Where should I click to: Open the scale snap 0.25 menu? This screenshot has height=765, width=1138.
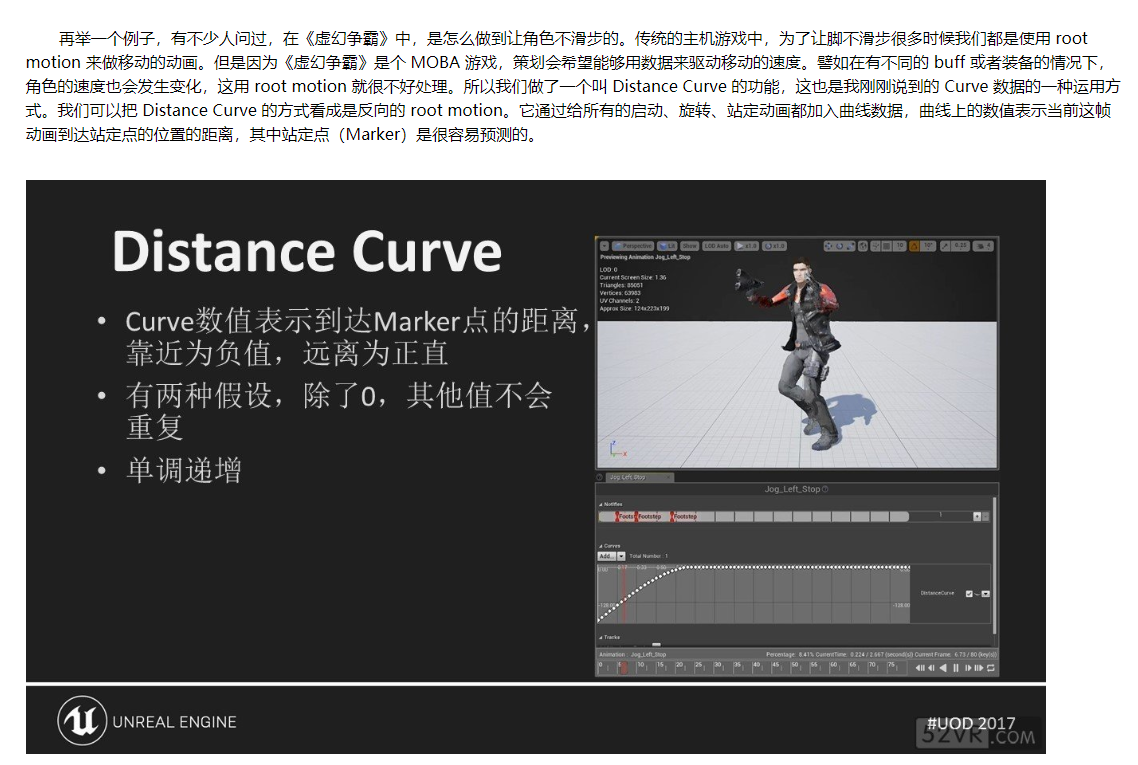(960, 246)
